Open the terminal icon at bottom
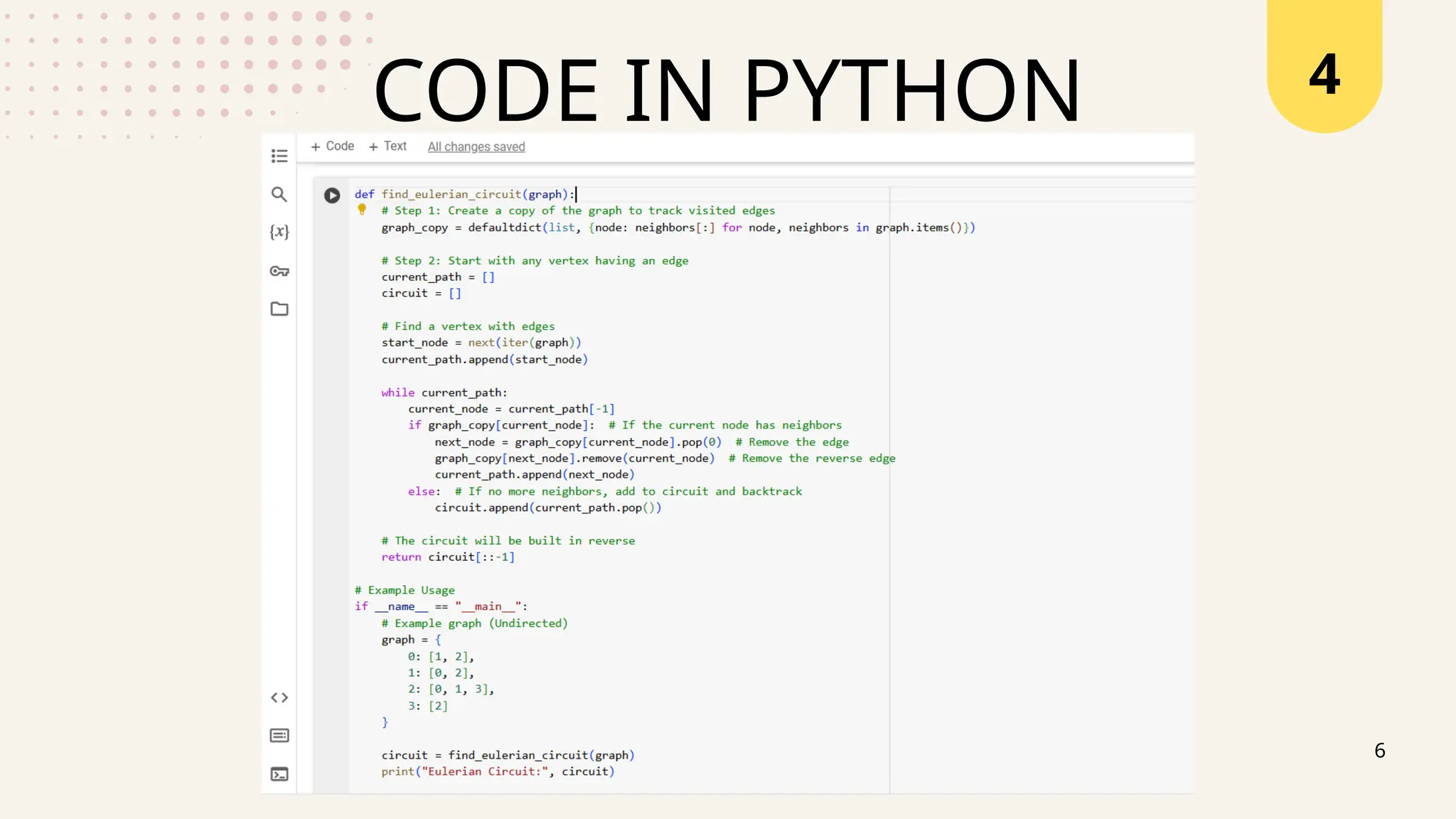This screenshot has width=1456, height=819. tap(279, 773)
